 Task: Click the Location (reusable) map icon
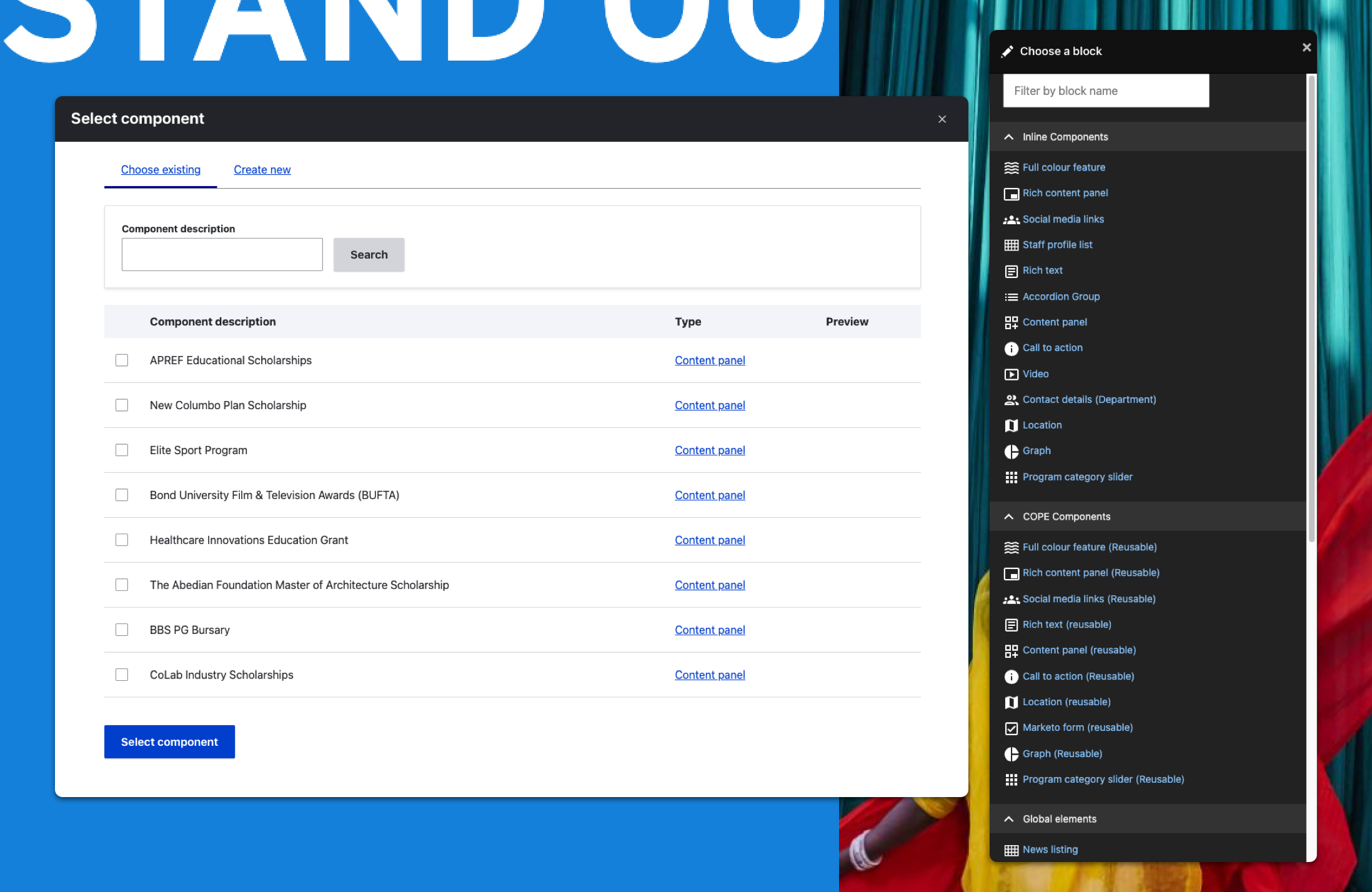tap(1011, 702)
